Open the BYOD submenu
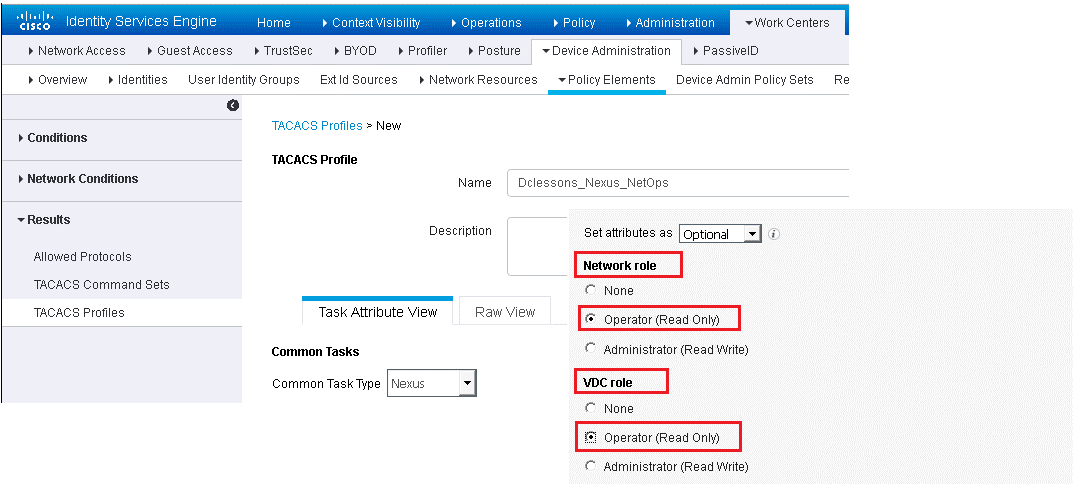This screenshot has width=1073, height=484. 355,51
